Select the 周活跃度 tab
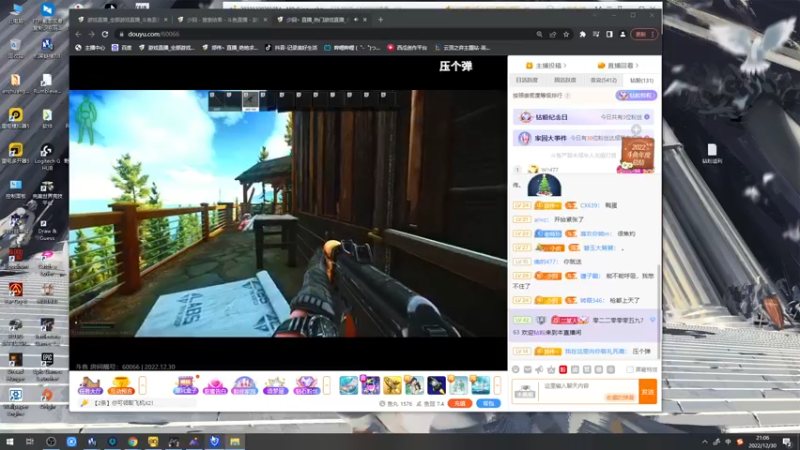Viewport: 800px width, 450px height. [x=565, y=80]
